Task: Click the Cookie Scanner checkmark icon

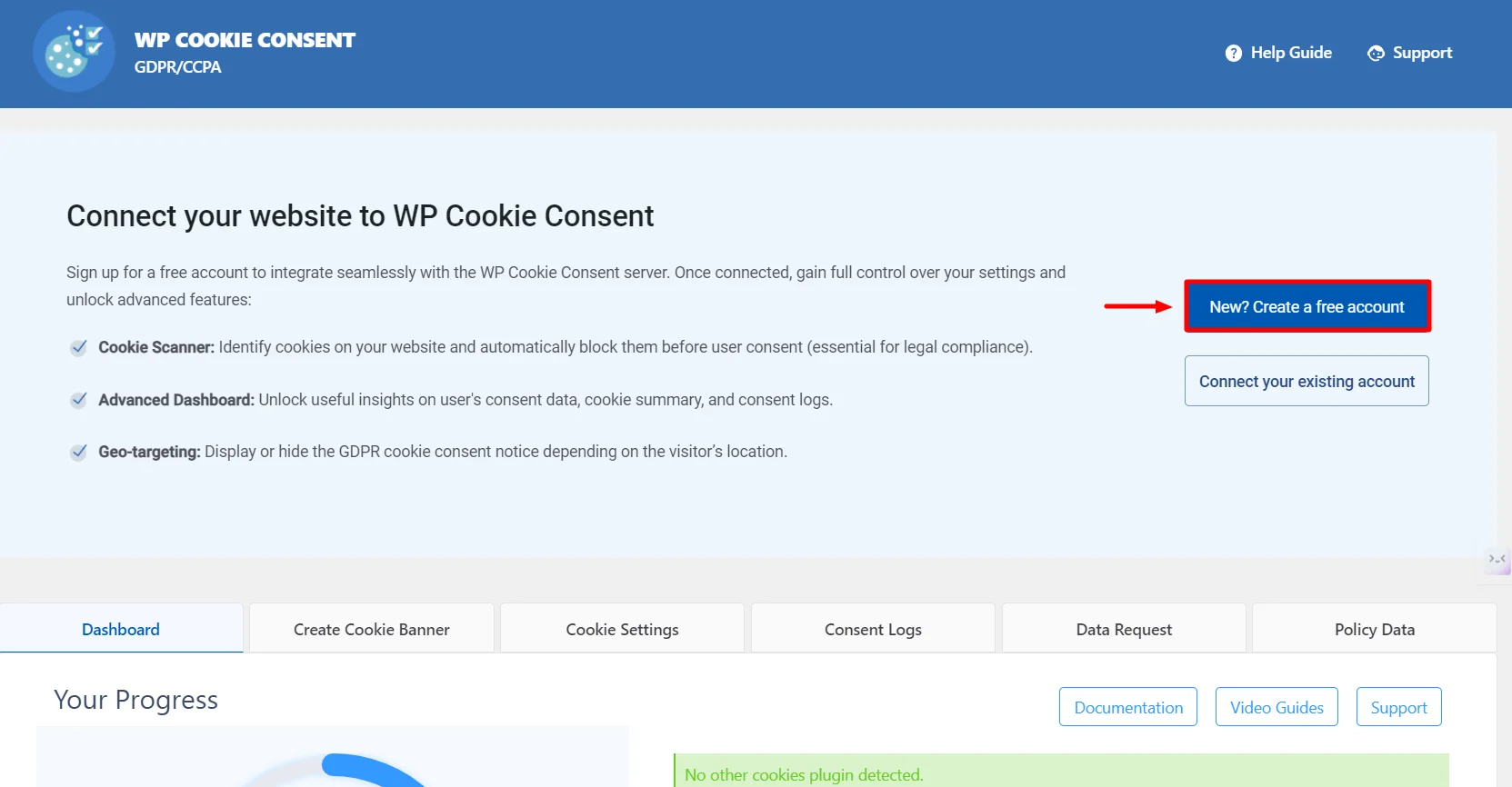Action: 79,347
